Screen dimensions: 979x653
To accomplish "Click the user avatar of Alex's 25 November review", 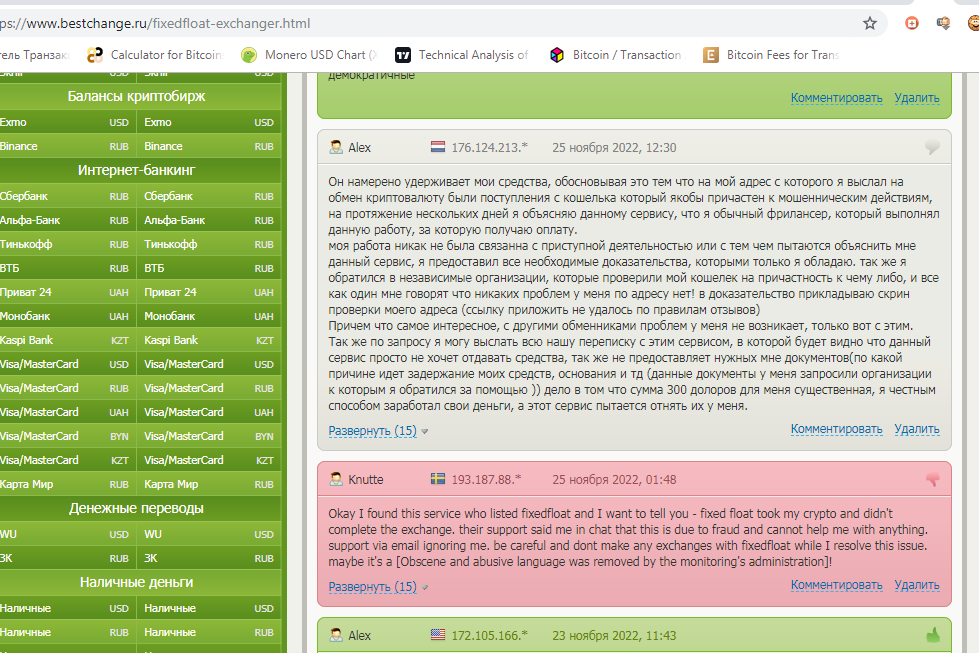I will click(336, 147).
